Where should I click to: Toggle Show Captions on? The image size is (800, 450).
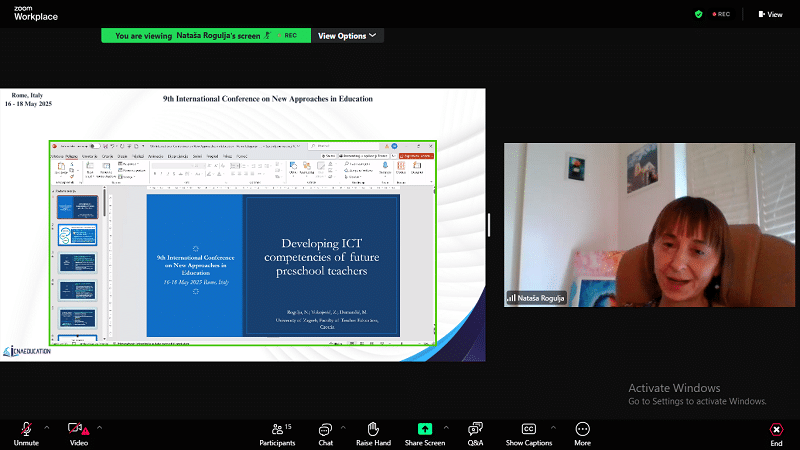528,429
